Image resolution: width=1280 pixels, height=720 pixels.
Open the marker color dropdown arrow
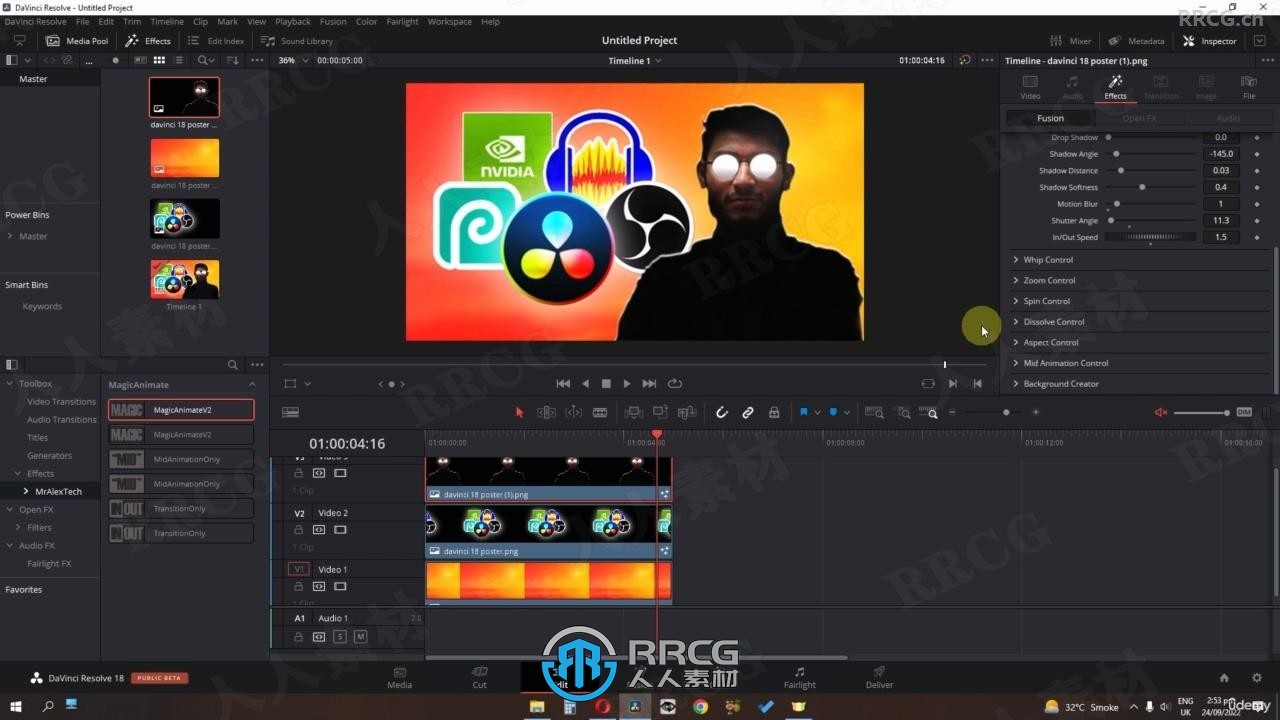[847, 412]
